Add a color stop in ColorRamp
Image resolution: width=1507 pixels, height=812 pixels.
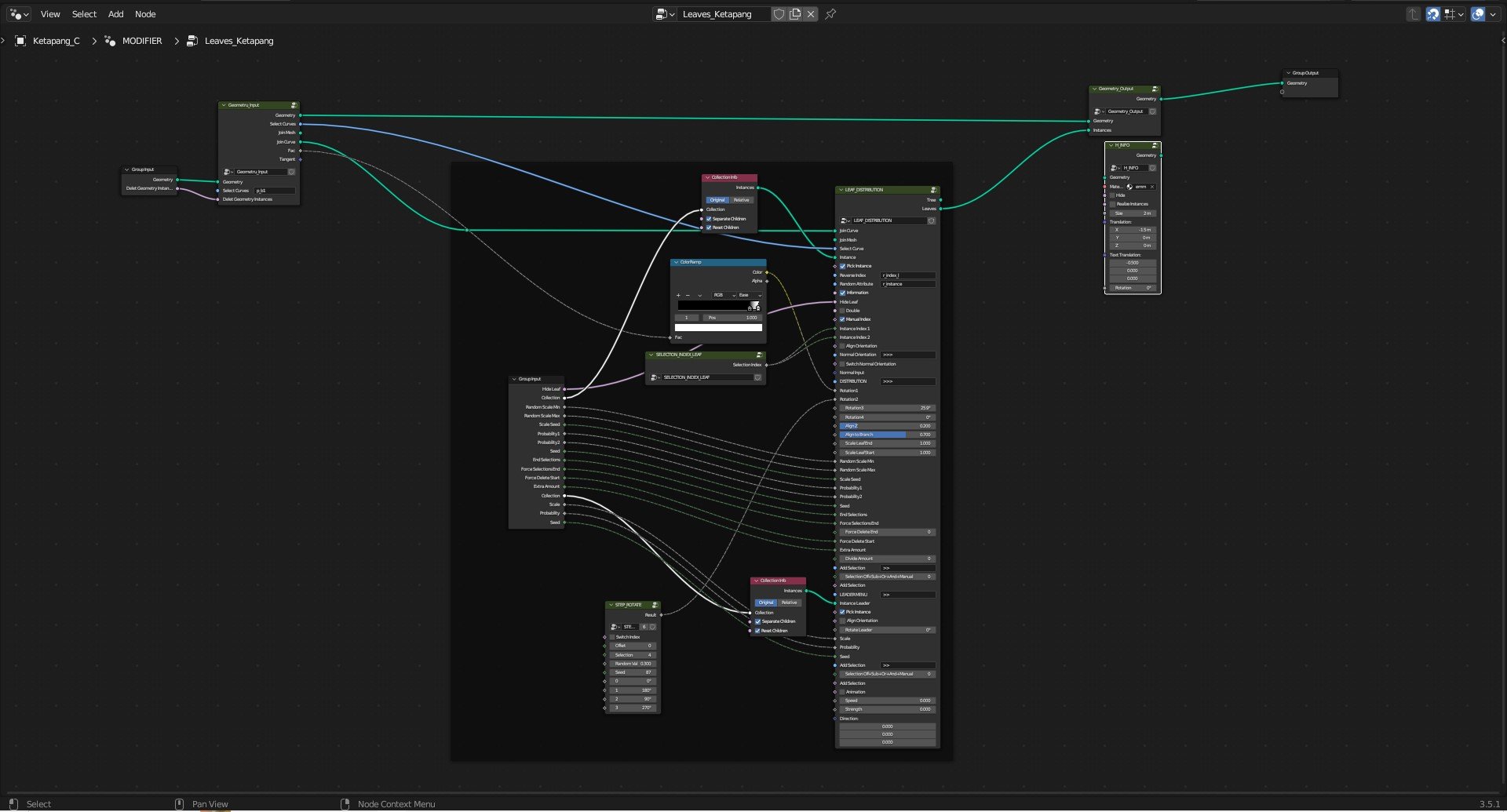tap(678, 295)
